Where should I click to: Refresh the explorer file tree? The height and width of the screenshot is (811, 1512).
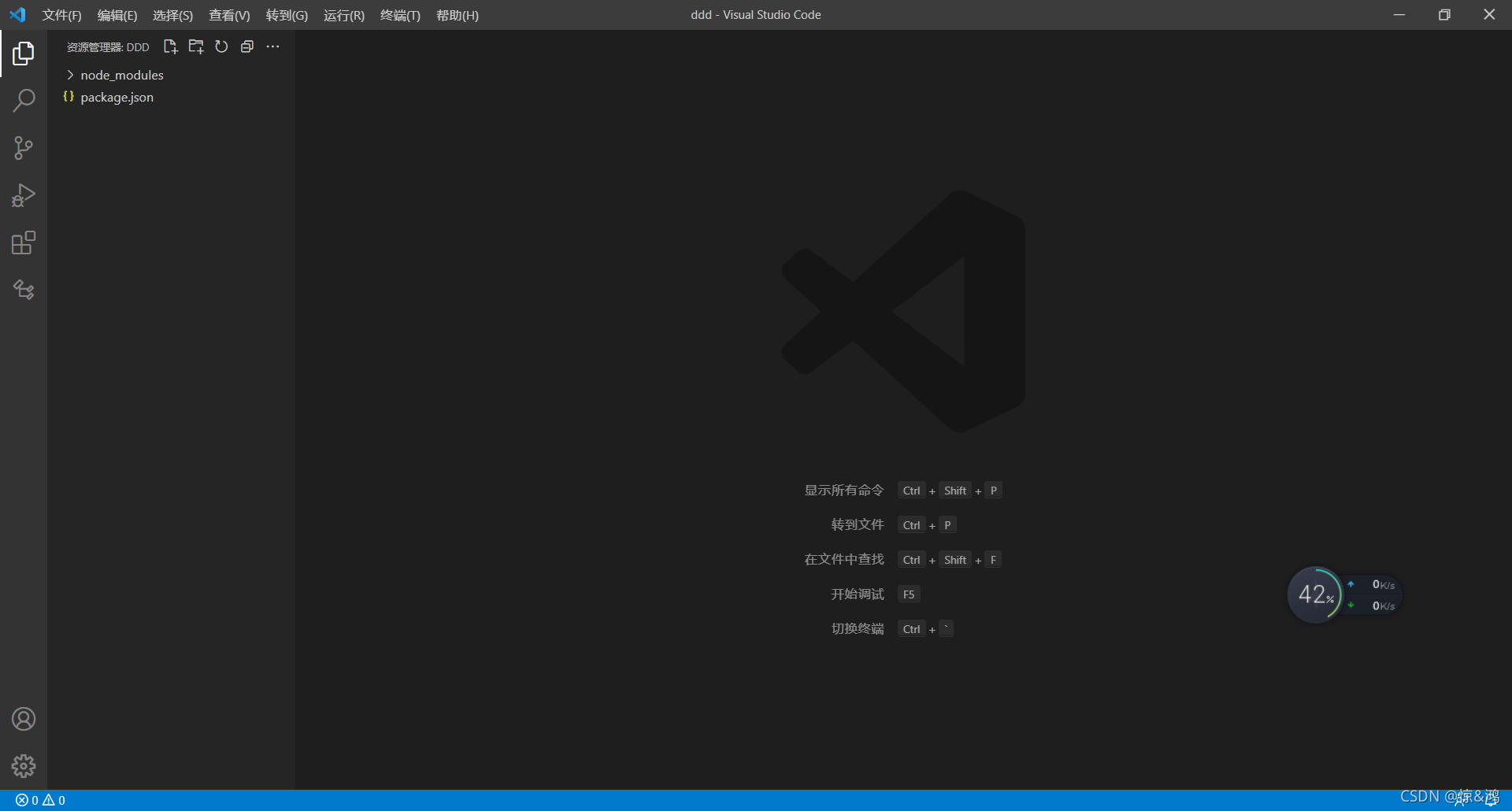point(221,46)
